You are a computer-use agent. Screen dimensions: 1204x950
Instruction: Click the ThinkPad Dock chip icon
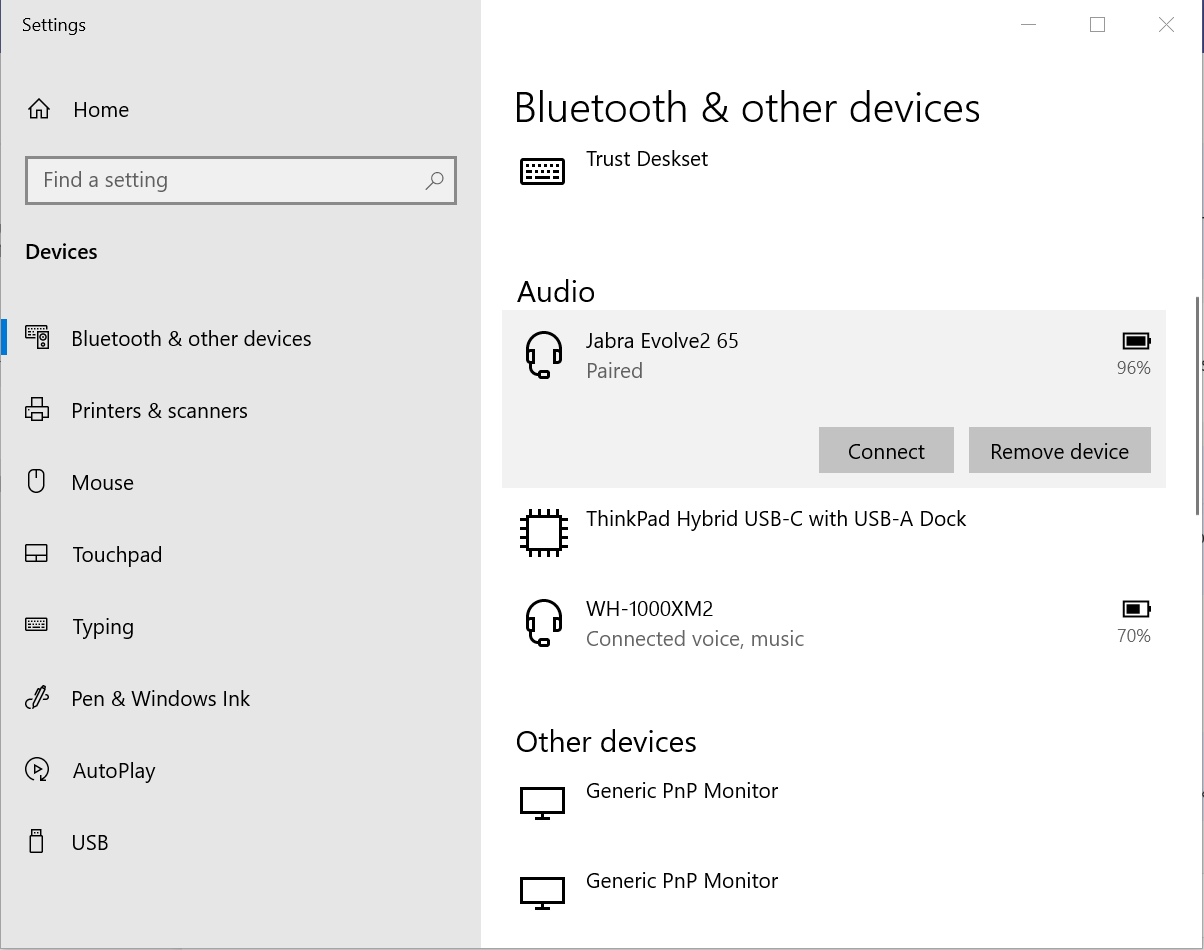click(544, 532)
